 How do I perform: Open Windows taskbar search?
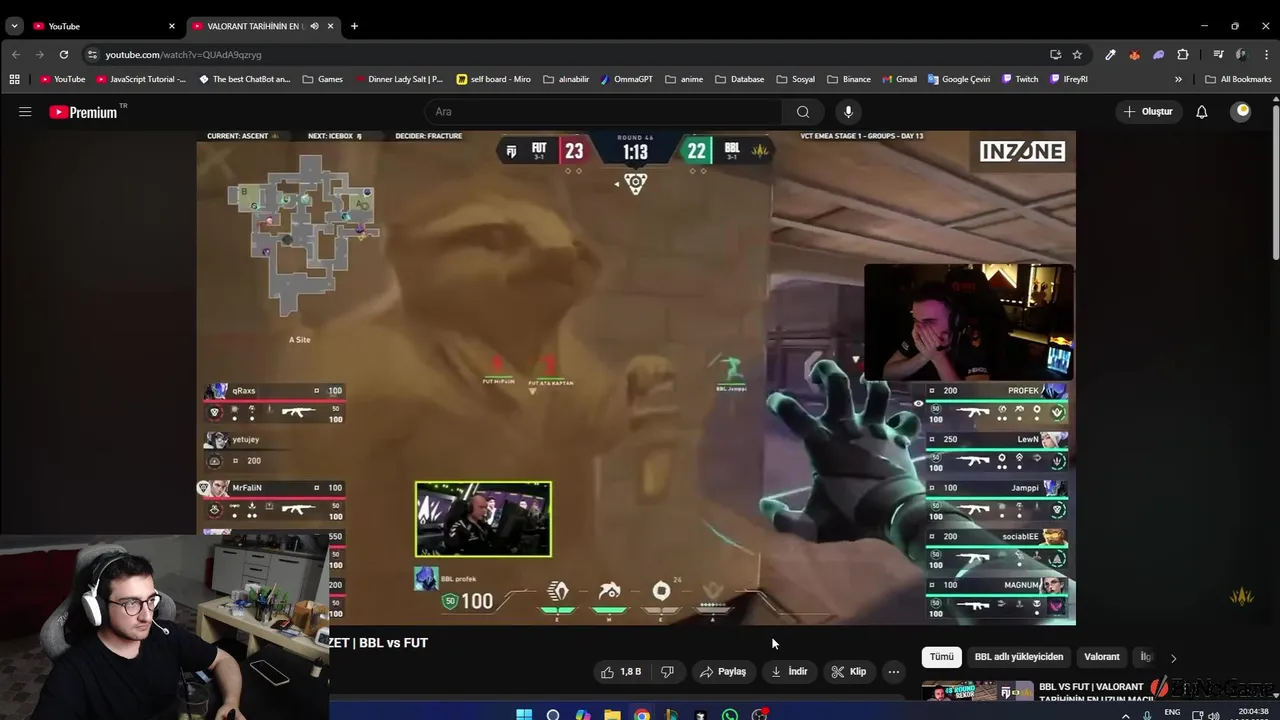553,715
